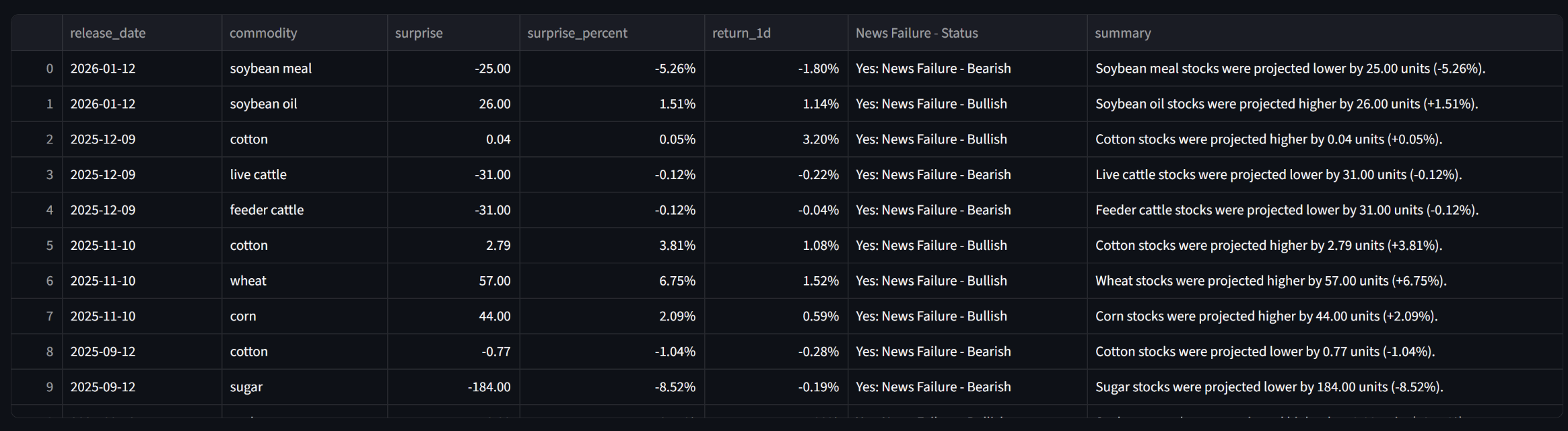The width and height of the screenshot is (1568, 431).
Task: Click the 3.20% return_1d cell
Action: 820,139
